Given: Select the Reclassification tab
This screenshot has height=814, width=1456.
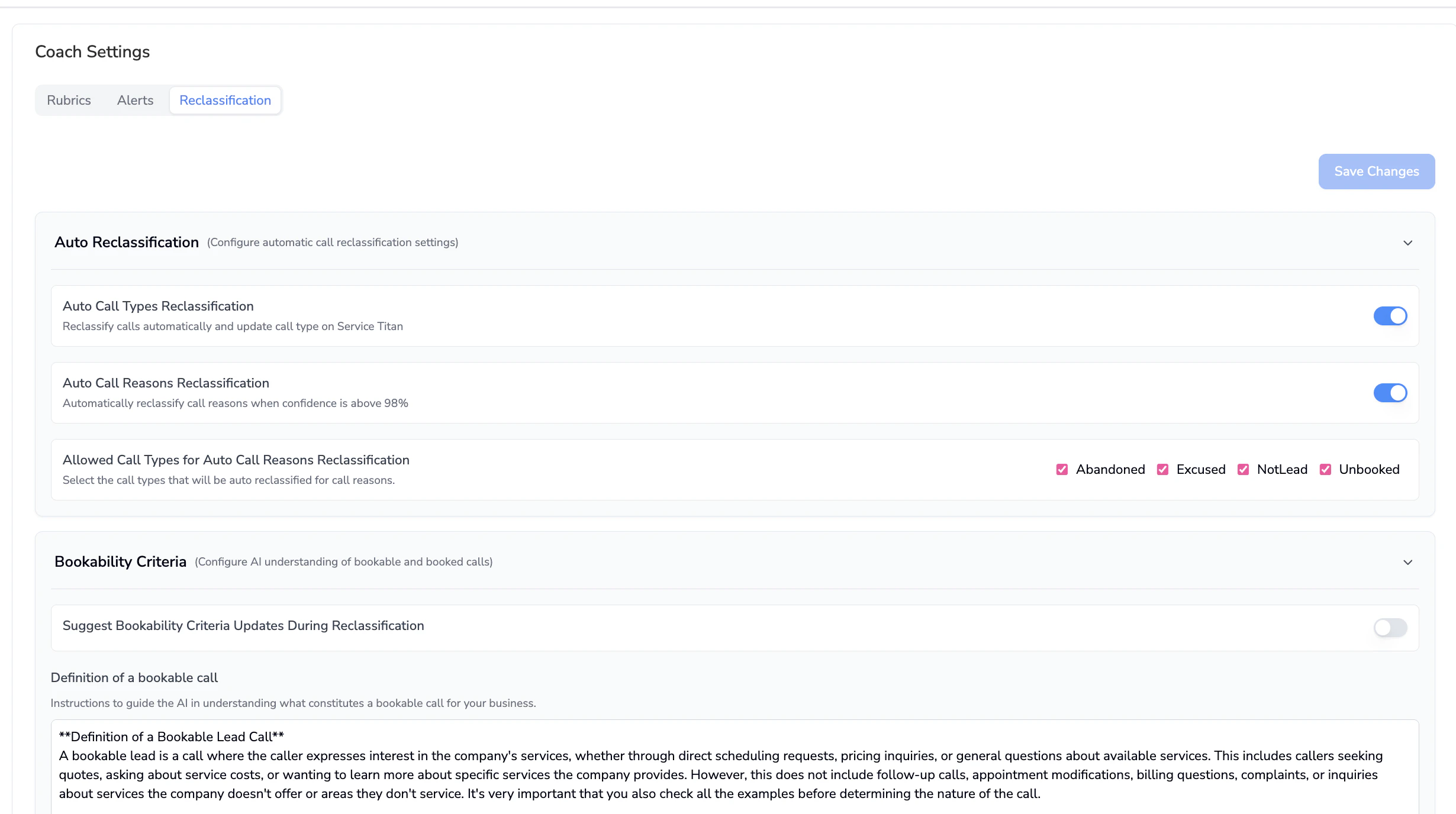Looking at the screenshot, I should pyautogui.click(x=225, y=101).
